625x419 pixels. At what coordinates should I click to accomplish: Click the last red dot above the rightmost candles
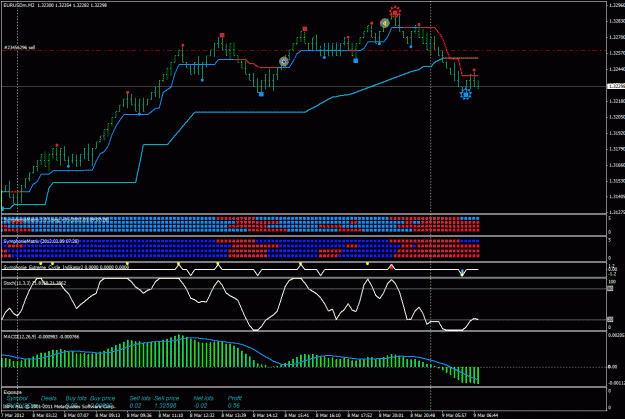(474, 70)
